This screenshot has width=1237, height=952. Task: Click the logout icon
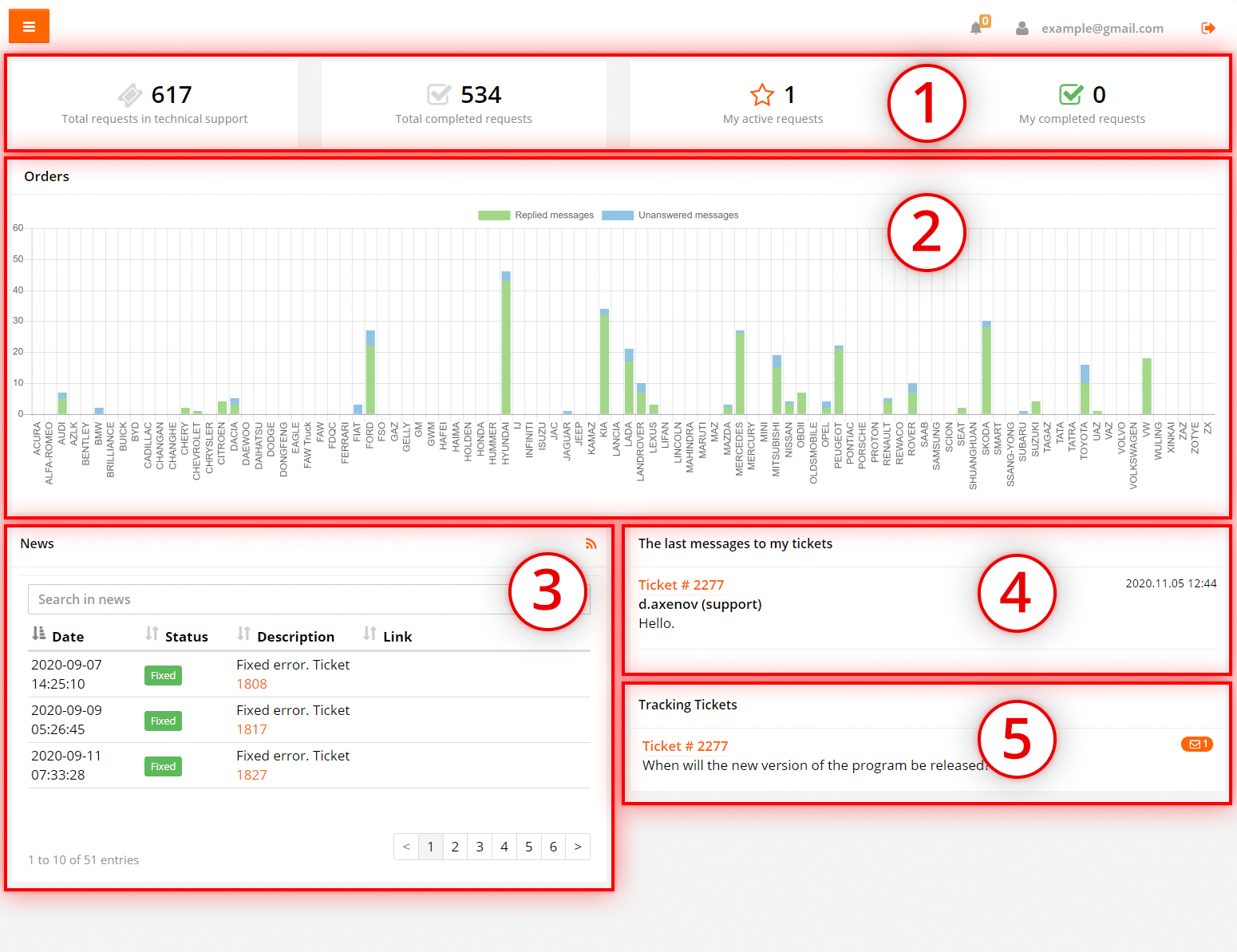click(x=1207, y=29)
